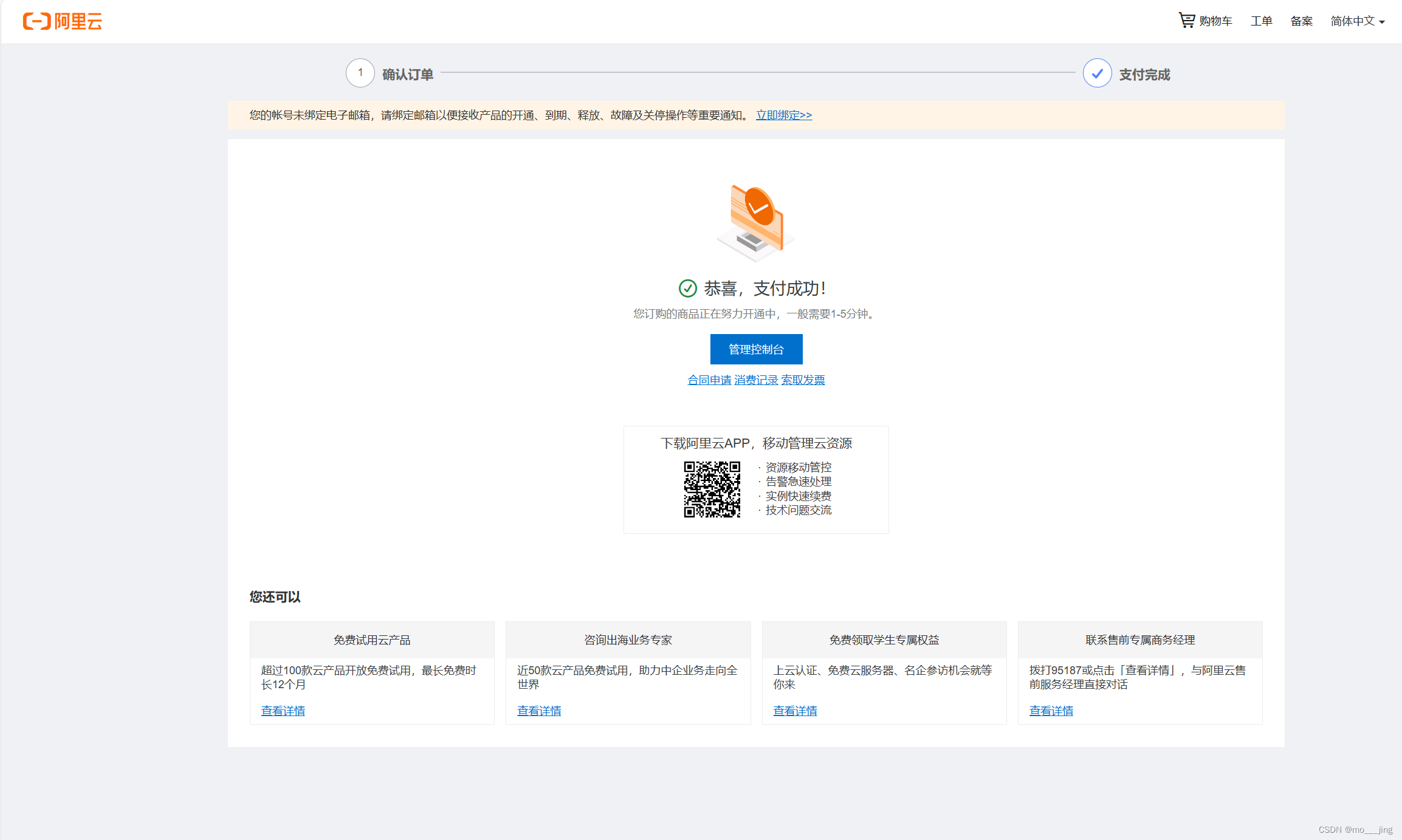Click the 管理控制台 button
1402x840 pixels.
(756, 349)
